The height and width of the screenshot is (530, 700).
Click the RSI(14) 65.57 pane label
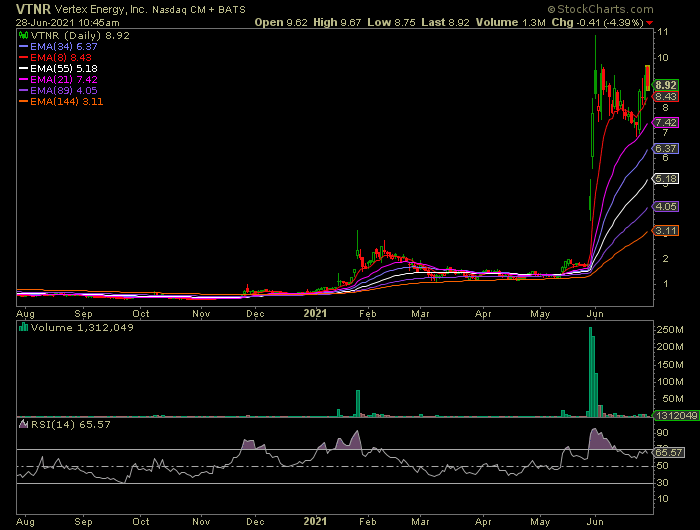point(71,424)
